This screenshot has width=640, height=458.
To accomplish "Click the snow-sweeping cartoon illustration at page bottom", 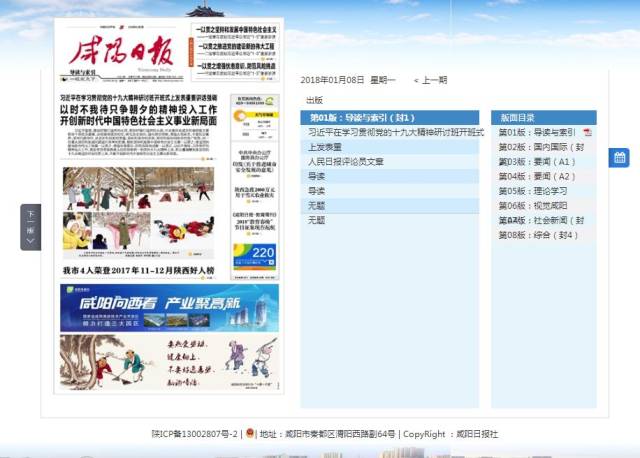I will pyautogui.click(x=169, y=362).
